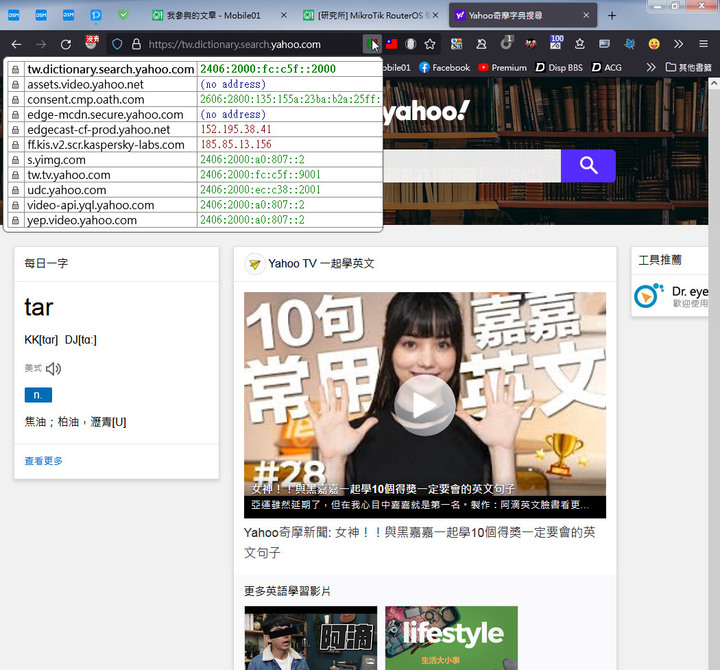The height and width of the screenshot is (670, 720).
Task: Click the consent.cmp.oath.com row
Action: pyautogui.click(x=195, y=99)
